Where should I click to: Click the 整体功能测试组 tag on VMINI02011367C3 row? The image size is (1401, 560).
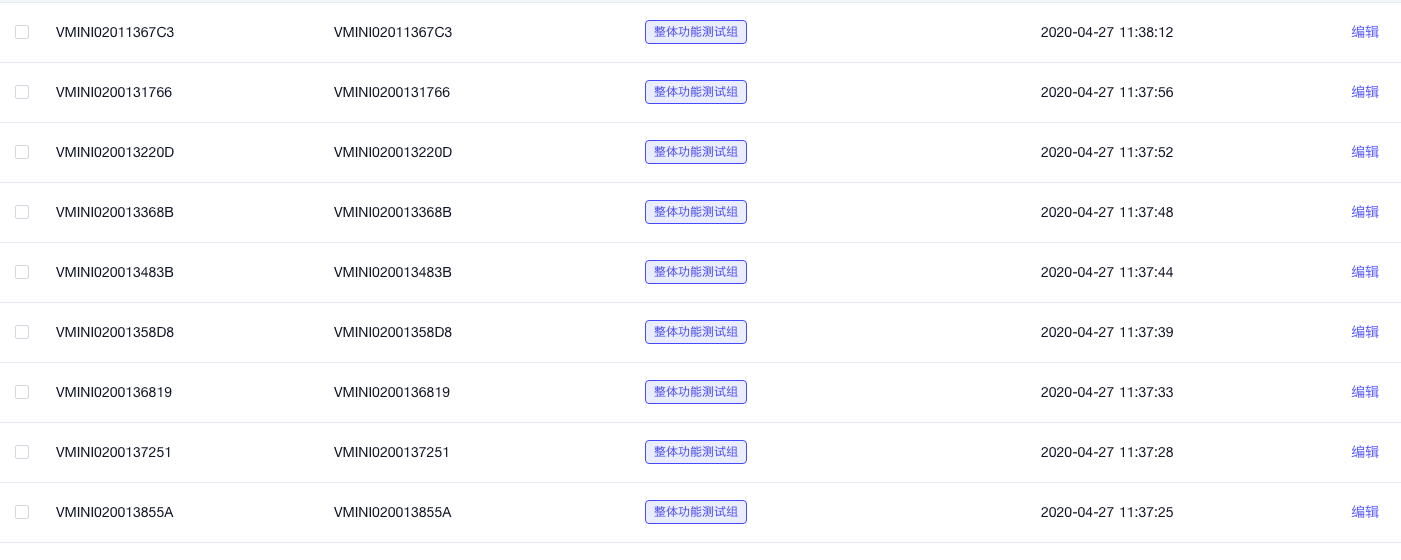pyautogui.click(x=696, y=32)
